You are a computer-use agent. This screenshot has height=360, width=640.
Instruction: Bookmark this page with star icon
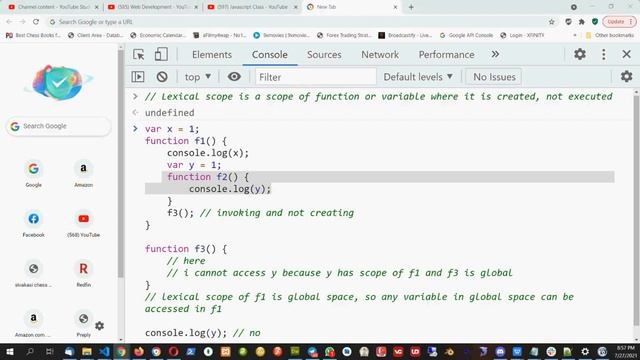(x=551, y=22)
